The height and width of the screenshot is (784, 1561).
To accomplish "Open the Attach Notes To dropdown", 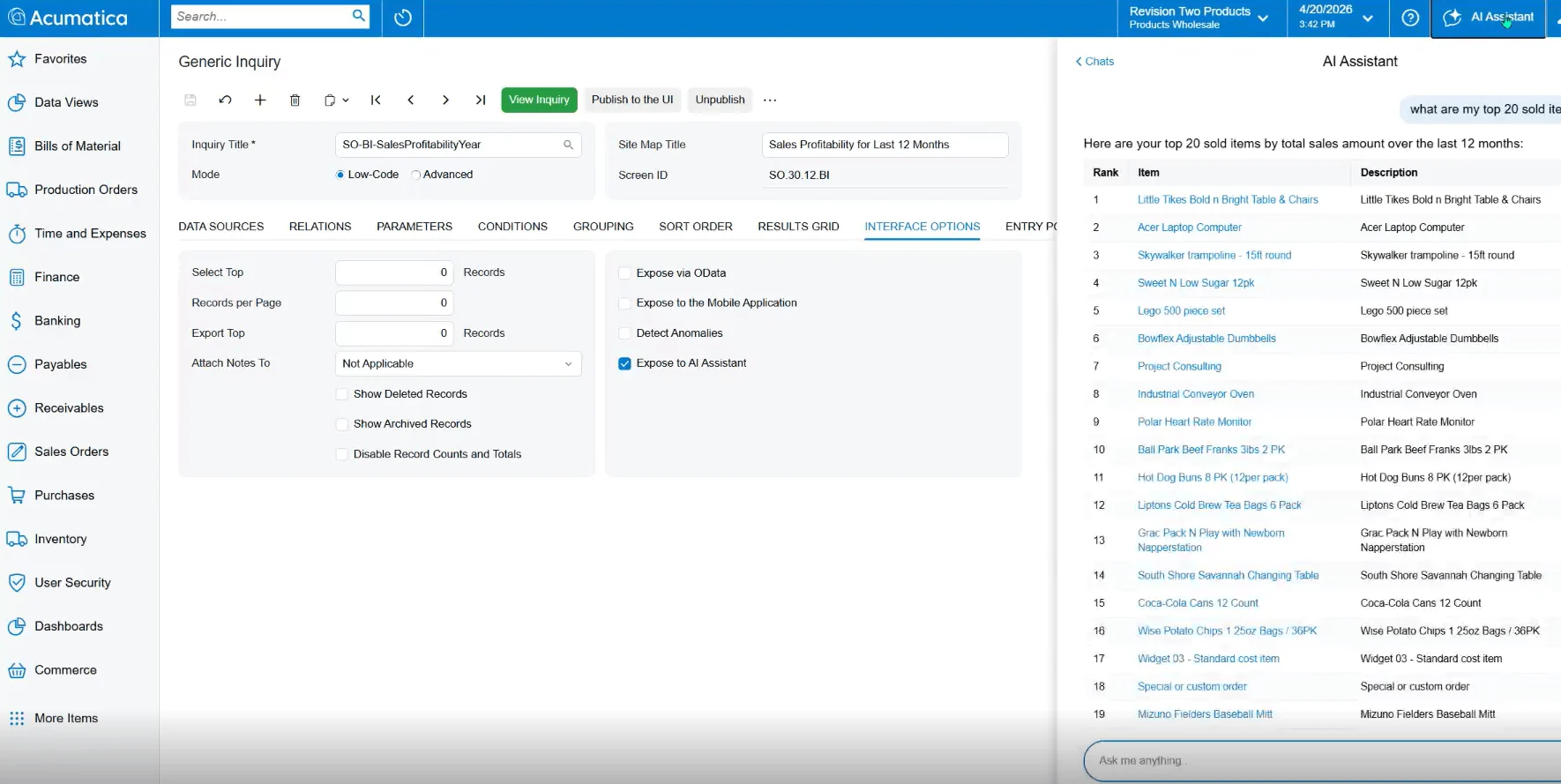I will coord(459,363).
